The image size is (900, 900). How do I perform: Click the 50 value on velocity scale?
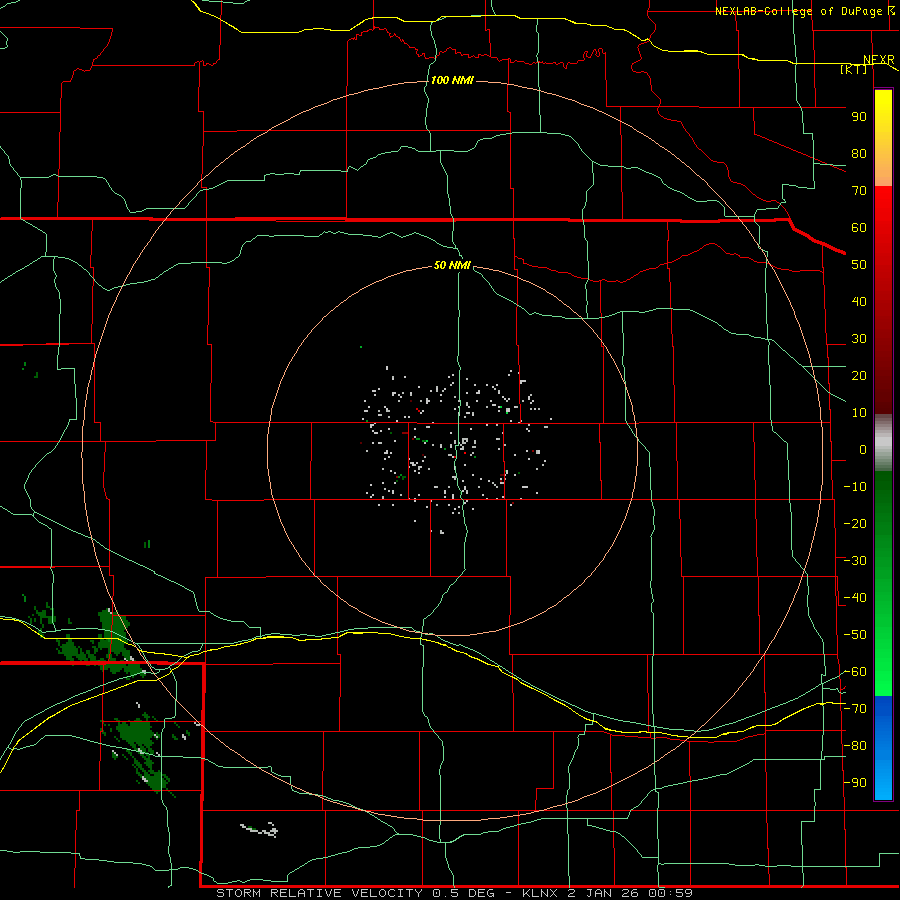pos(859,265)
